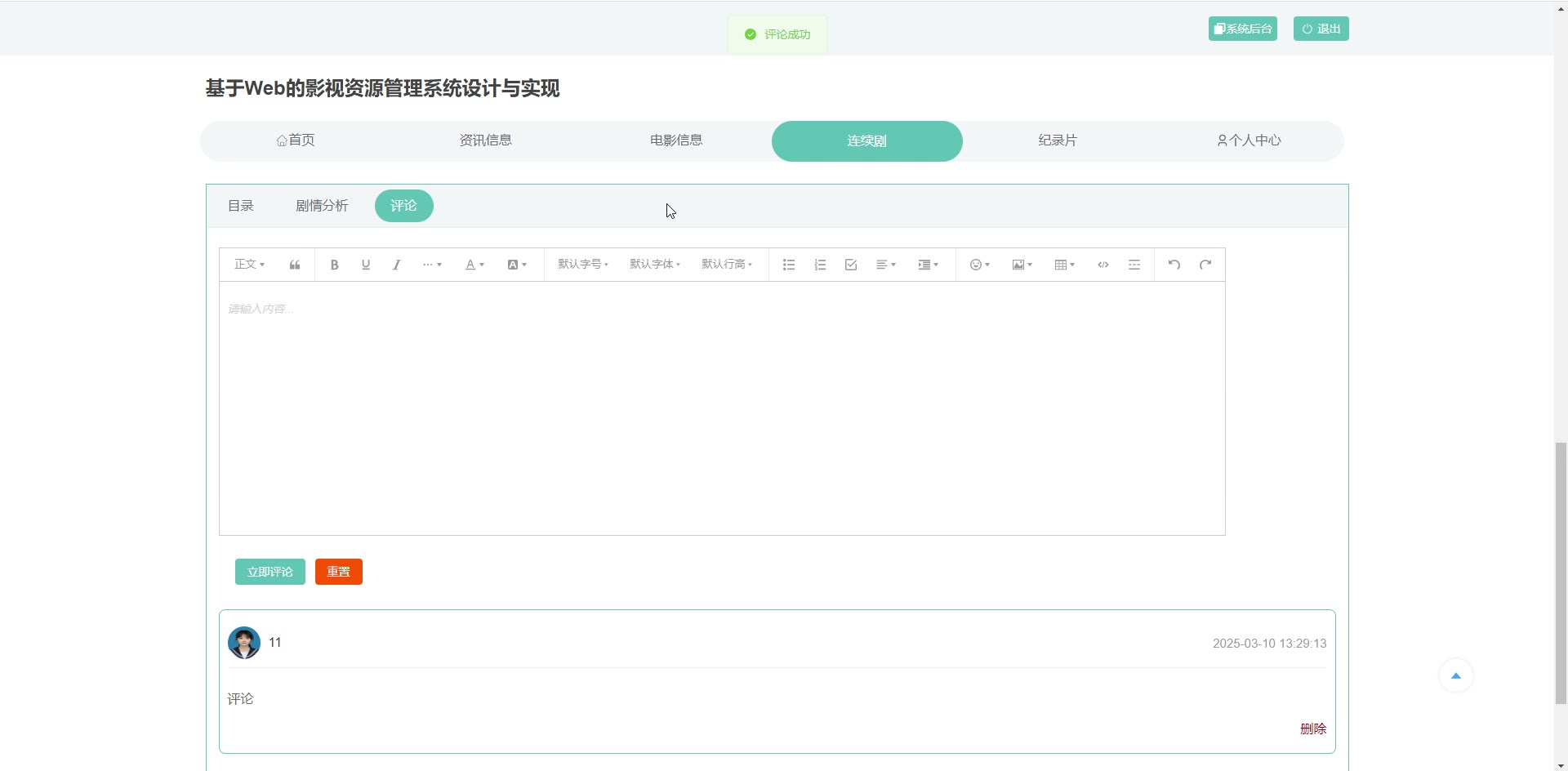Undo the last editor action

tap(1174, 265)
